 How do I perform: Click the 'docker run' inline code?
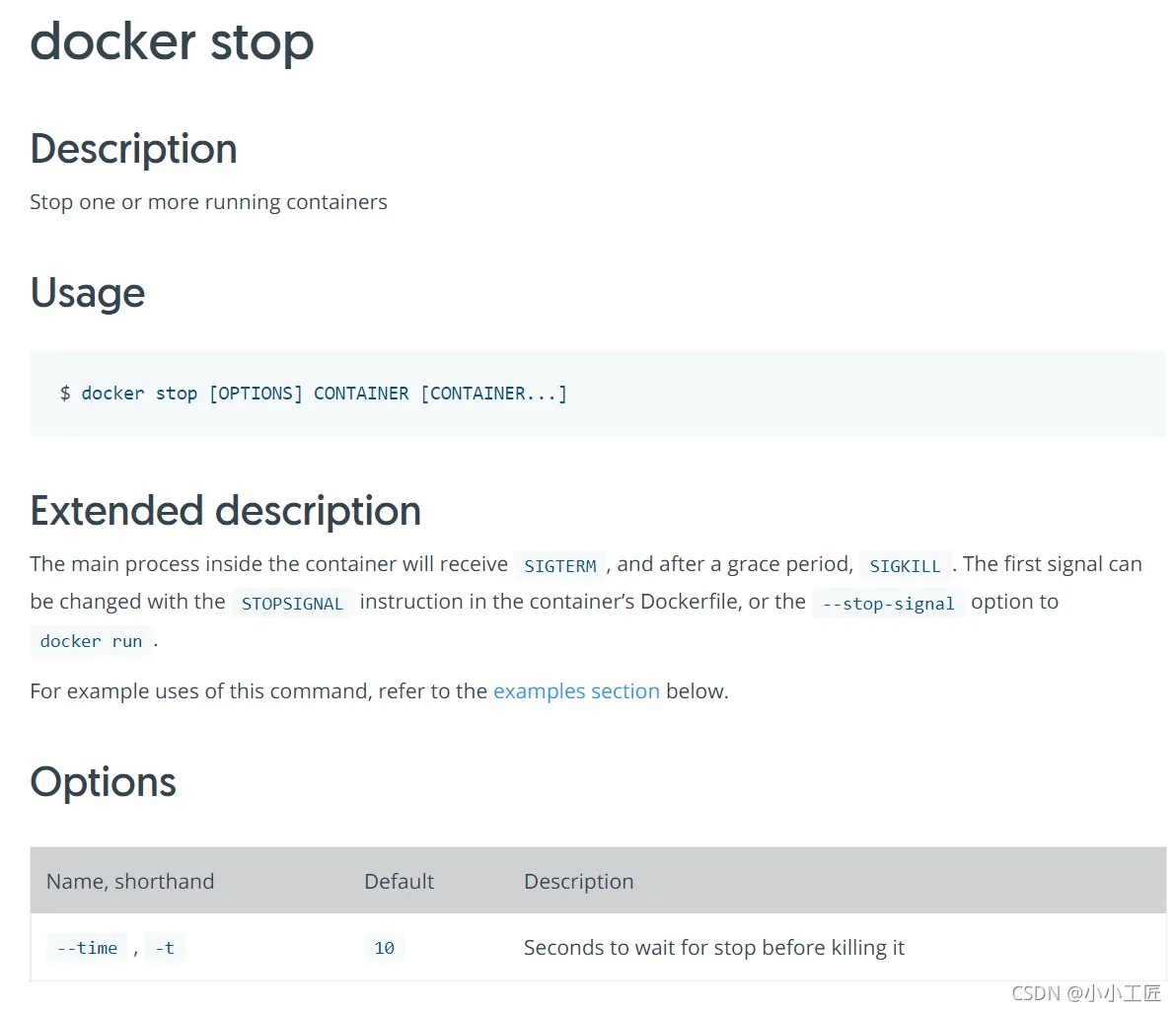[91, 641]
